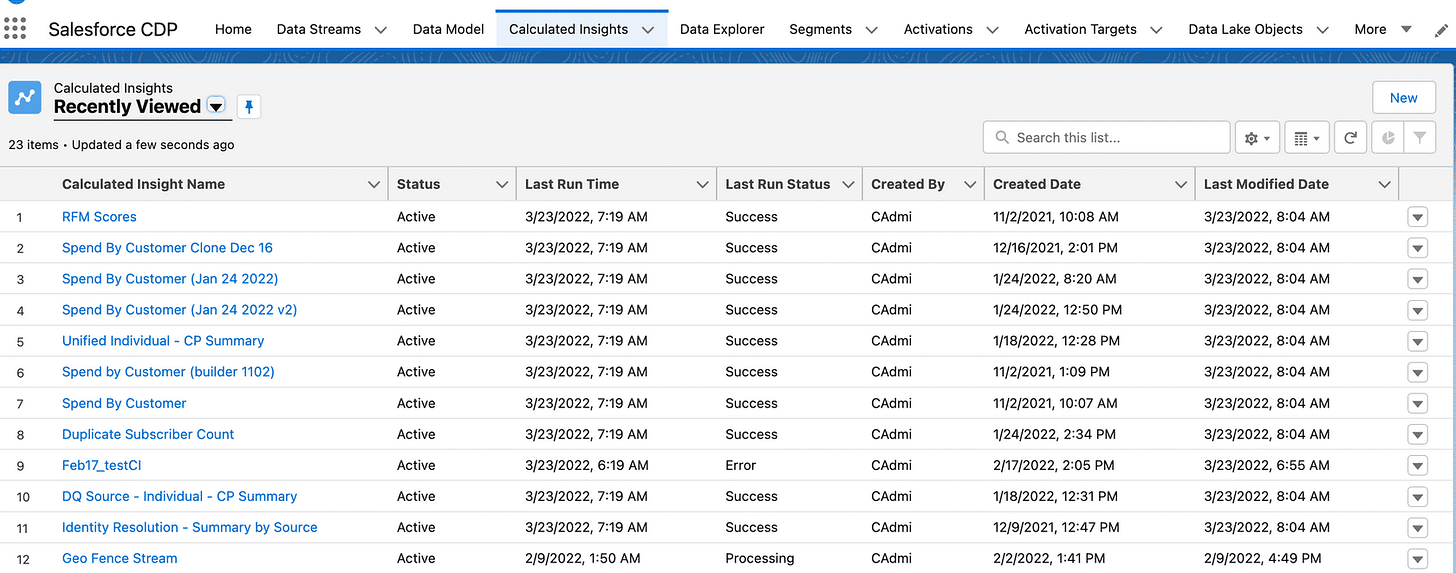Expand the Calculated Insights tab chevron
The width and height of the screenshot is (1456, 573).
[x=648, y=30]
